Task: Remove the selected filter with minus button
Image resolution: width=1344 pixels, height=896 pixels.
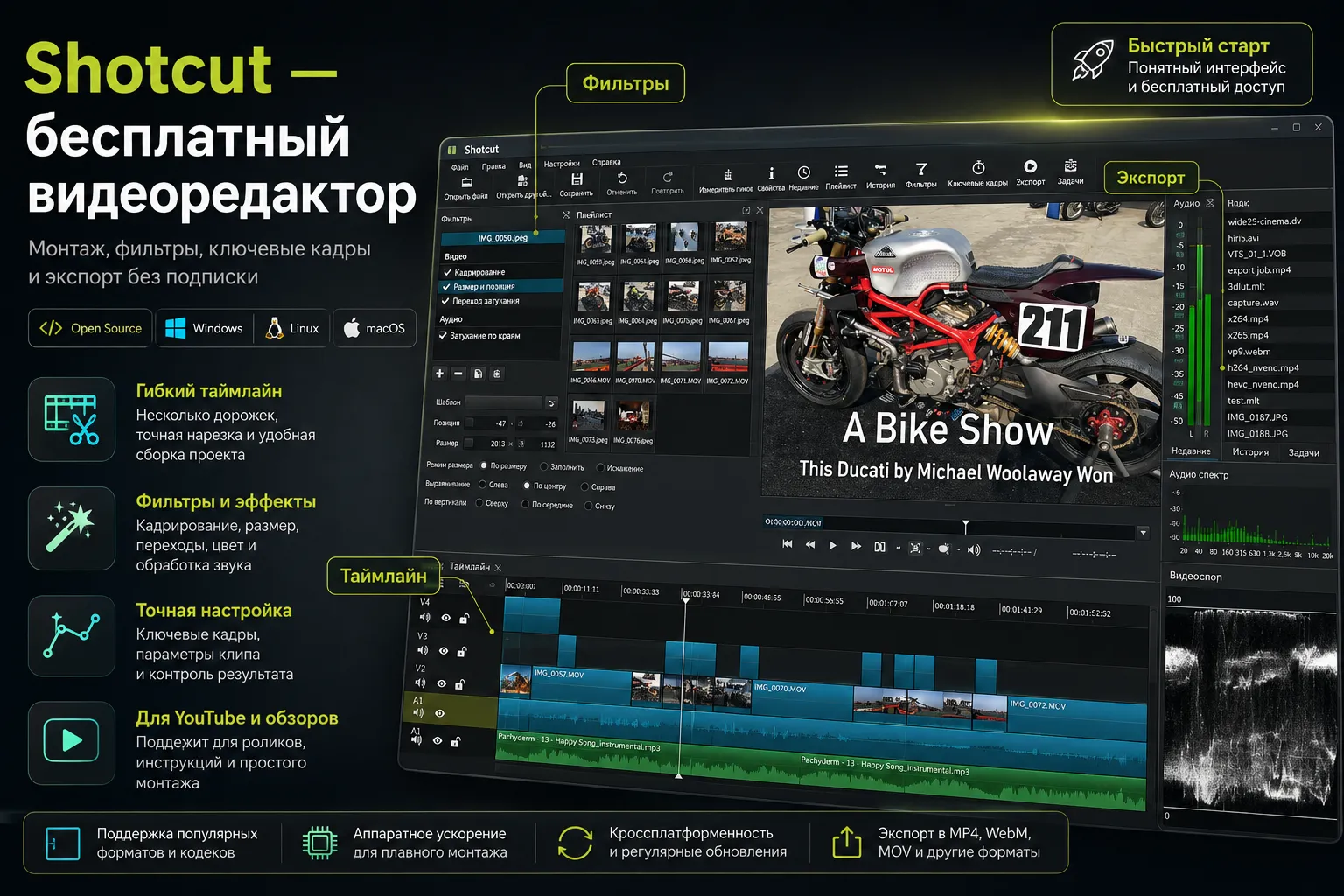Action: [x=458, y=373]
